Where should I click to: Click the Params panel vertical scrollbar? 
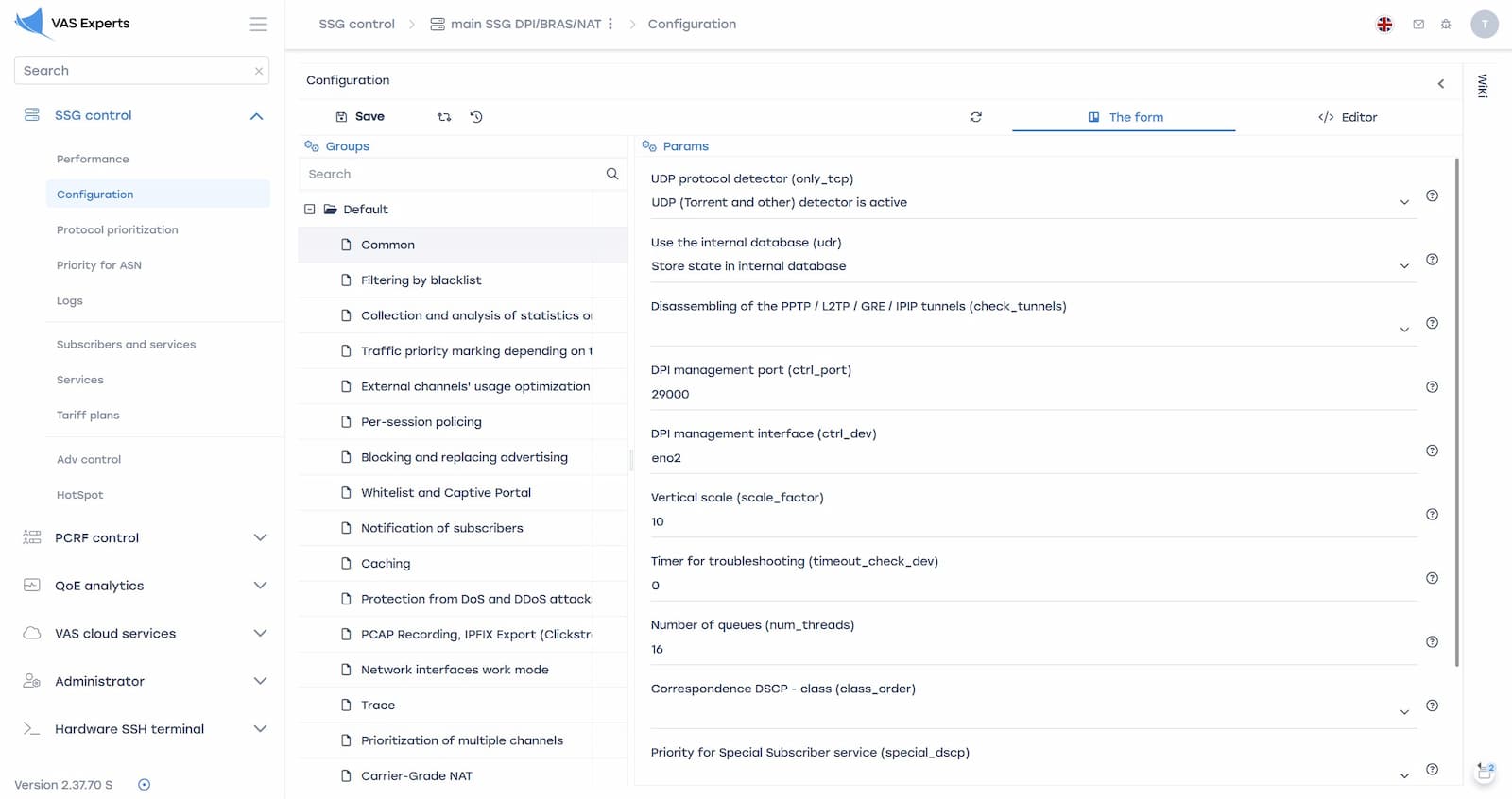[1456, 412]
